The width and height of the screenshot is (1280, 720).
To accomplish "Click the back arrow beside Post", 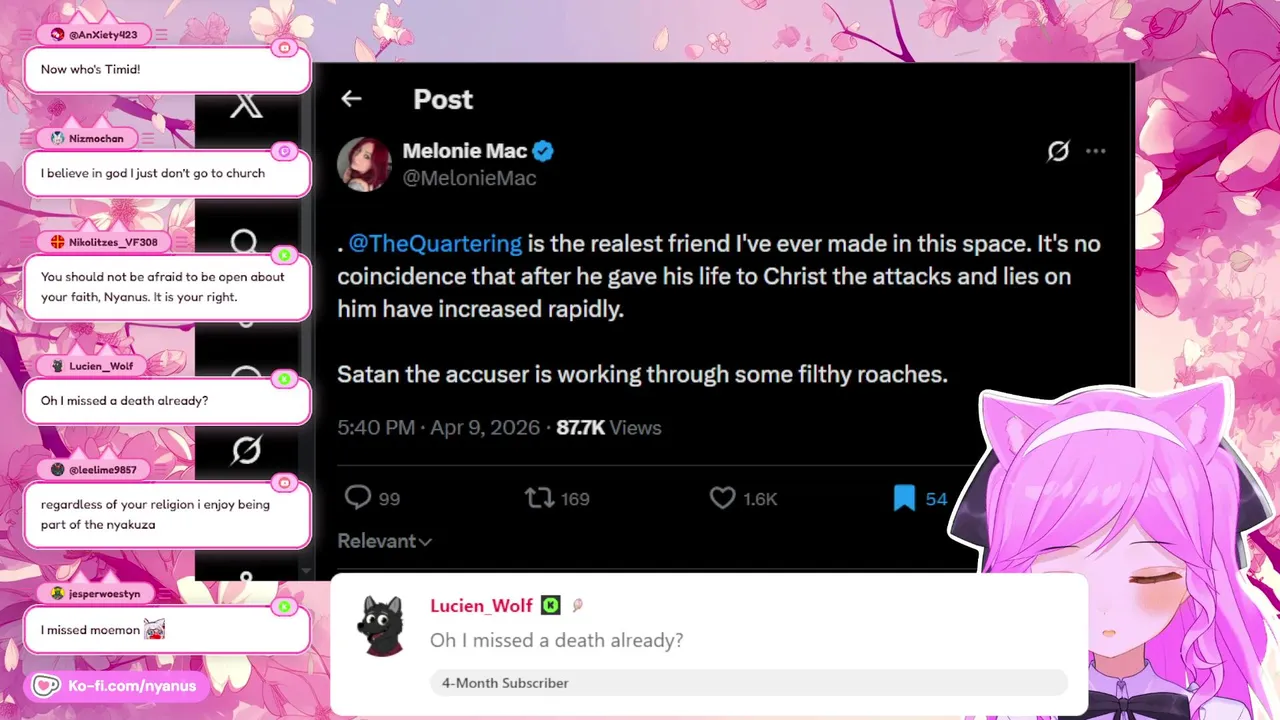I will pyautogui.click(x=351, y=98).
